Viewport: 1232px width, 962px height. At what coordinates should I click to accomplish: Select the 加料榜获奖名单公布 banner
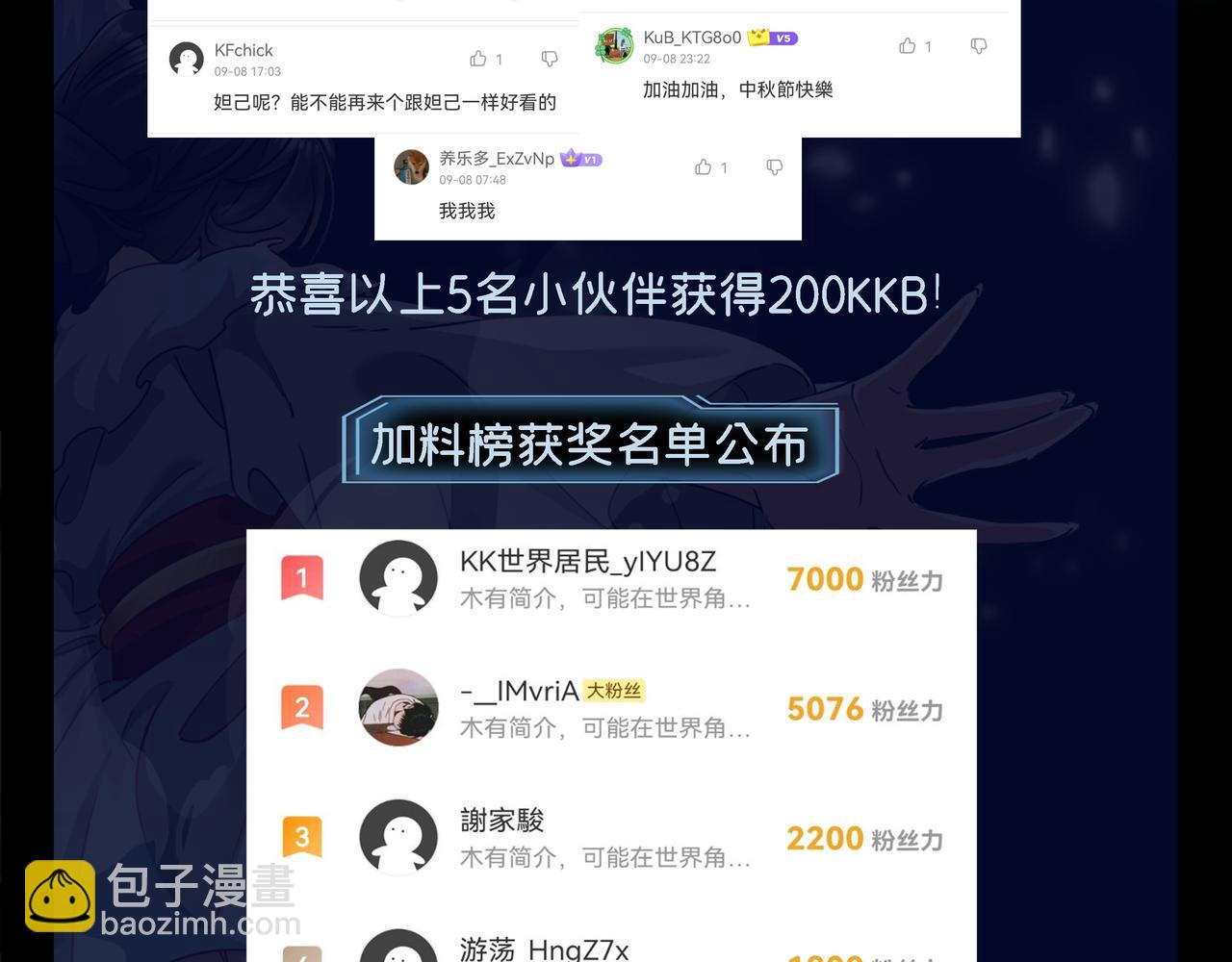point(590,443)
